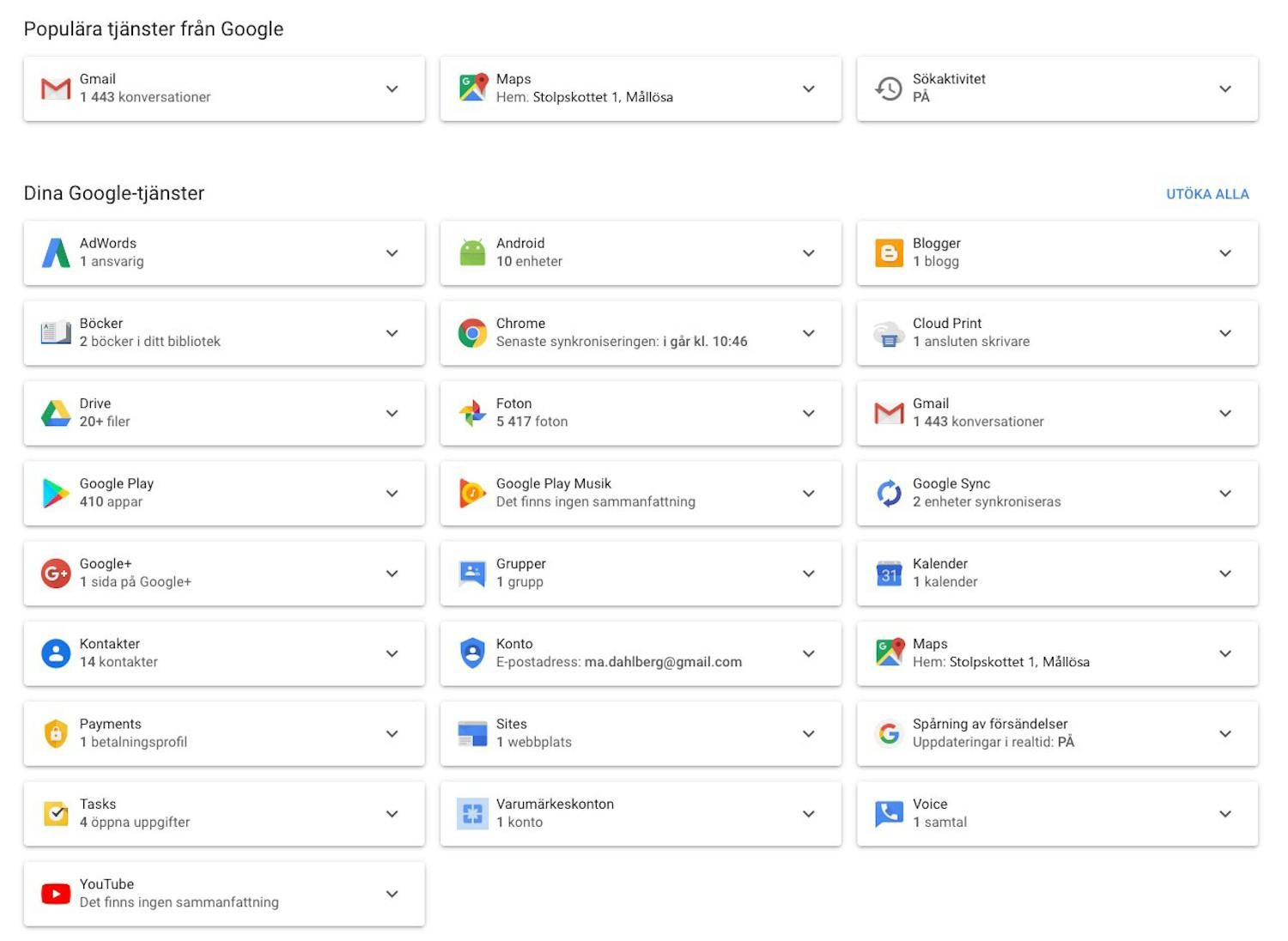The width and height of the screenshot is (1288, 941).
Task: Click the Sites icon
Action: [472, 734]
